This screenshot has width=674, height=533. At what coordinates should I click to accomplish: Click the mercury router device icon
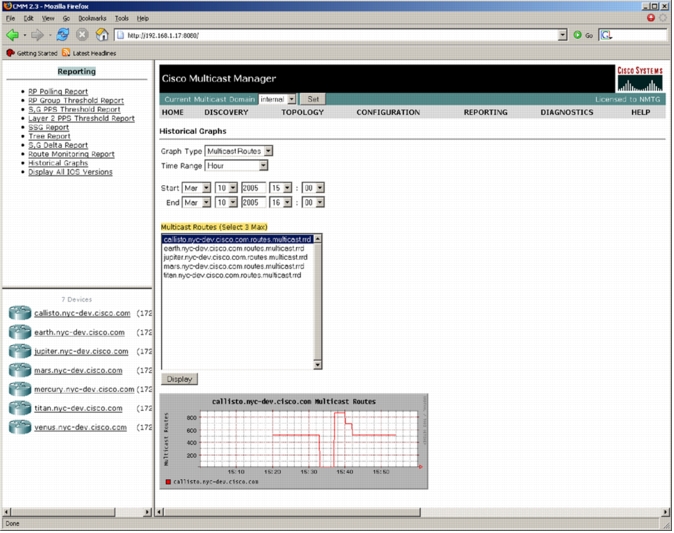coord(20,389)
